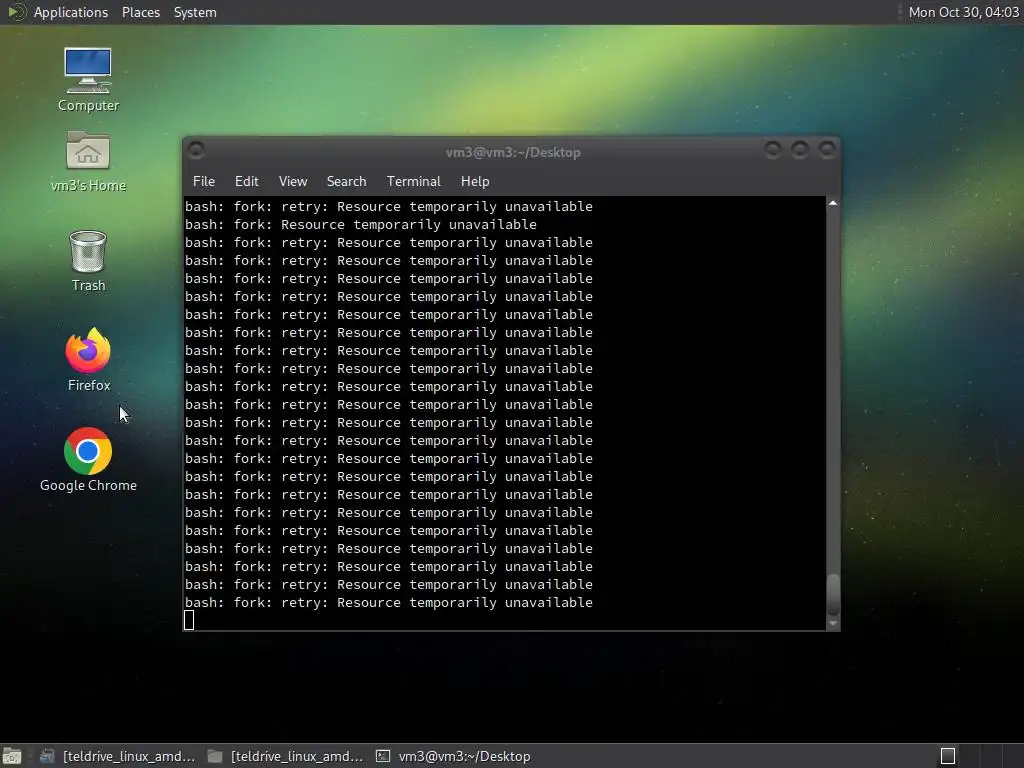Image resolution: width=1024 pixels, height=768 pixels.
Task: Open the terminal File menu
Action: [204, 182]
